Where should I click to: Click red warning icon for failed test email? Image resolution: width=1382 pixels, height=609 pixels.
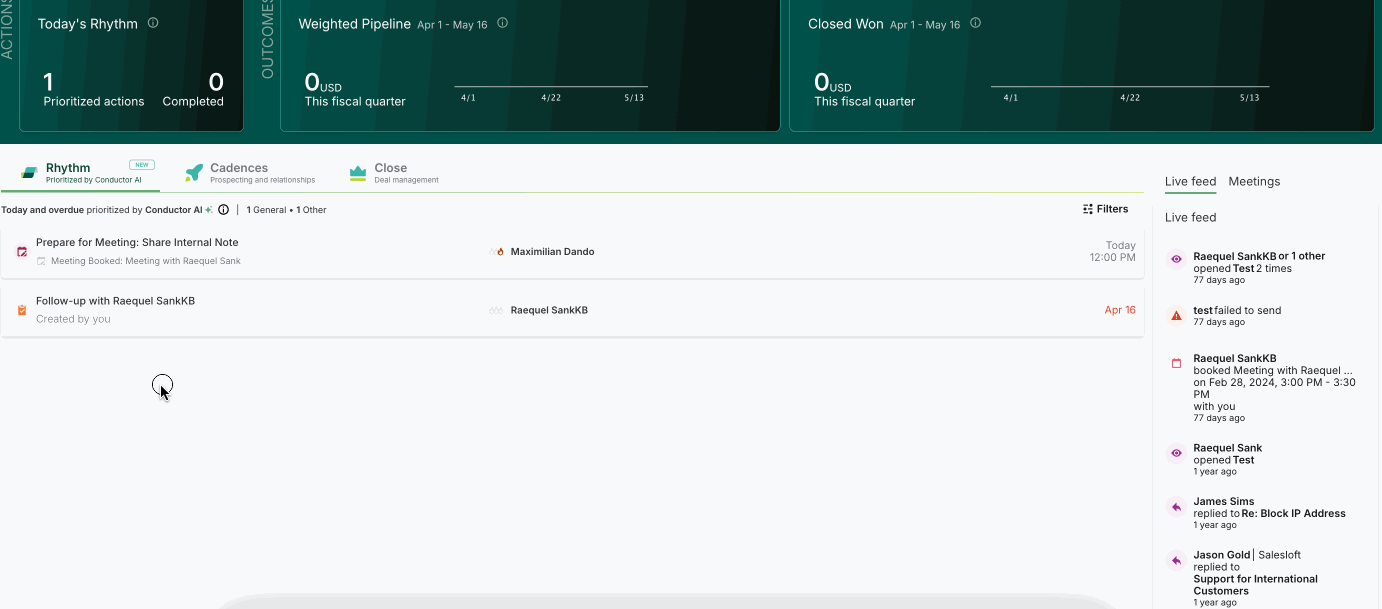pos(1176,316)
